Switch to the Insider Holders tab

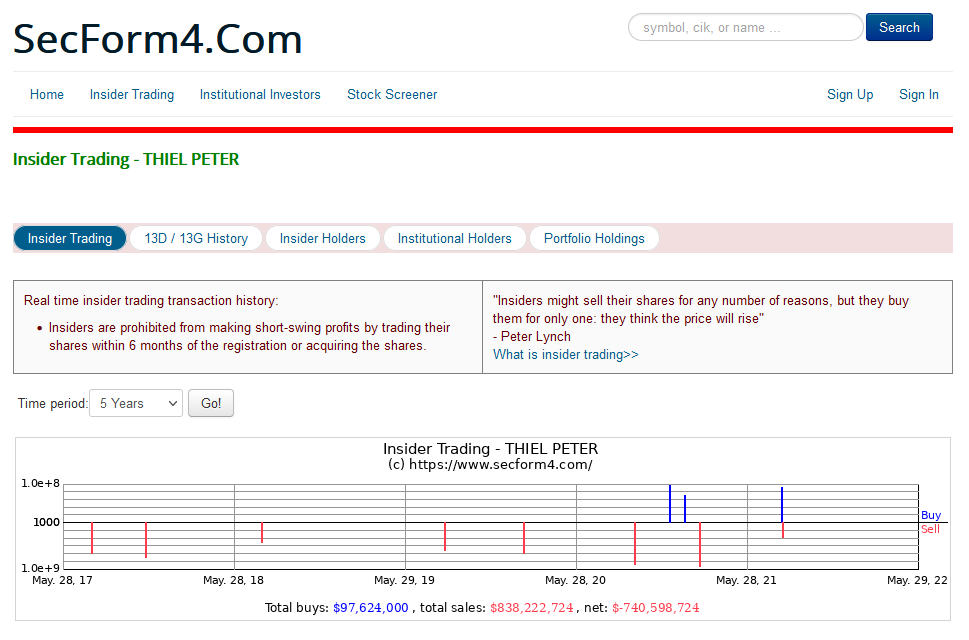[323, 238]
